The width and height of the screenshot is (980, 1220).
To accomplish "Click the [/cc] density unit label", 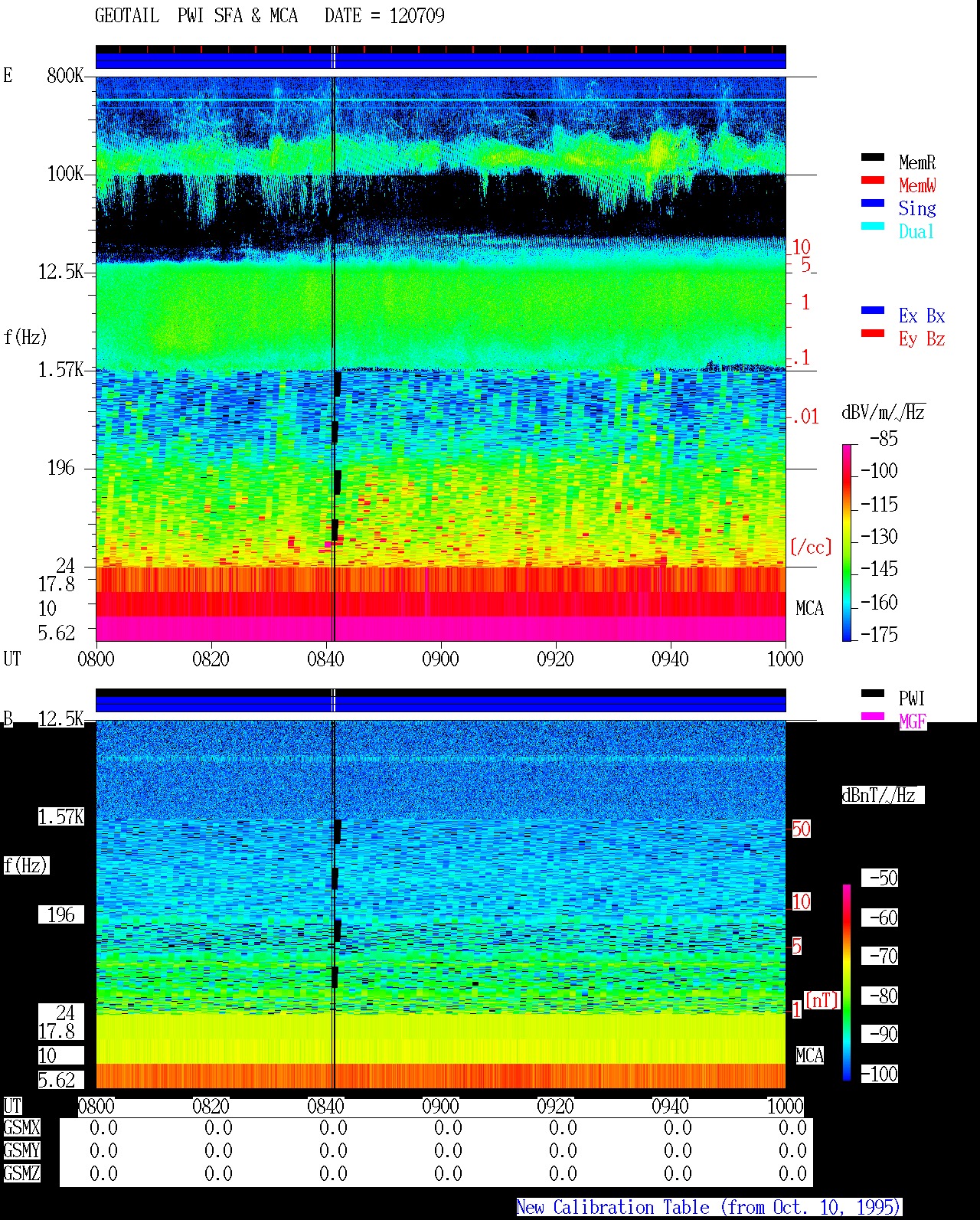I will (811, 547).
